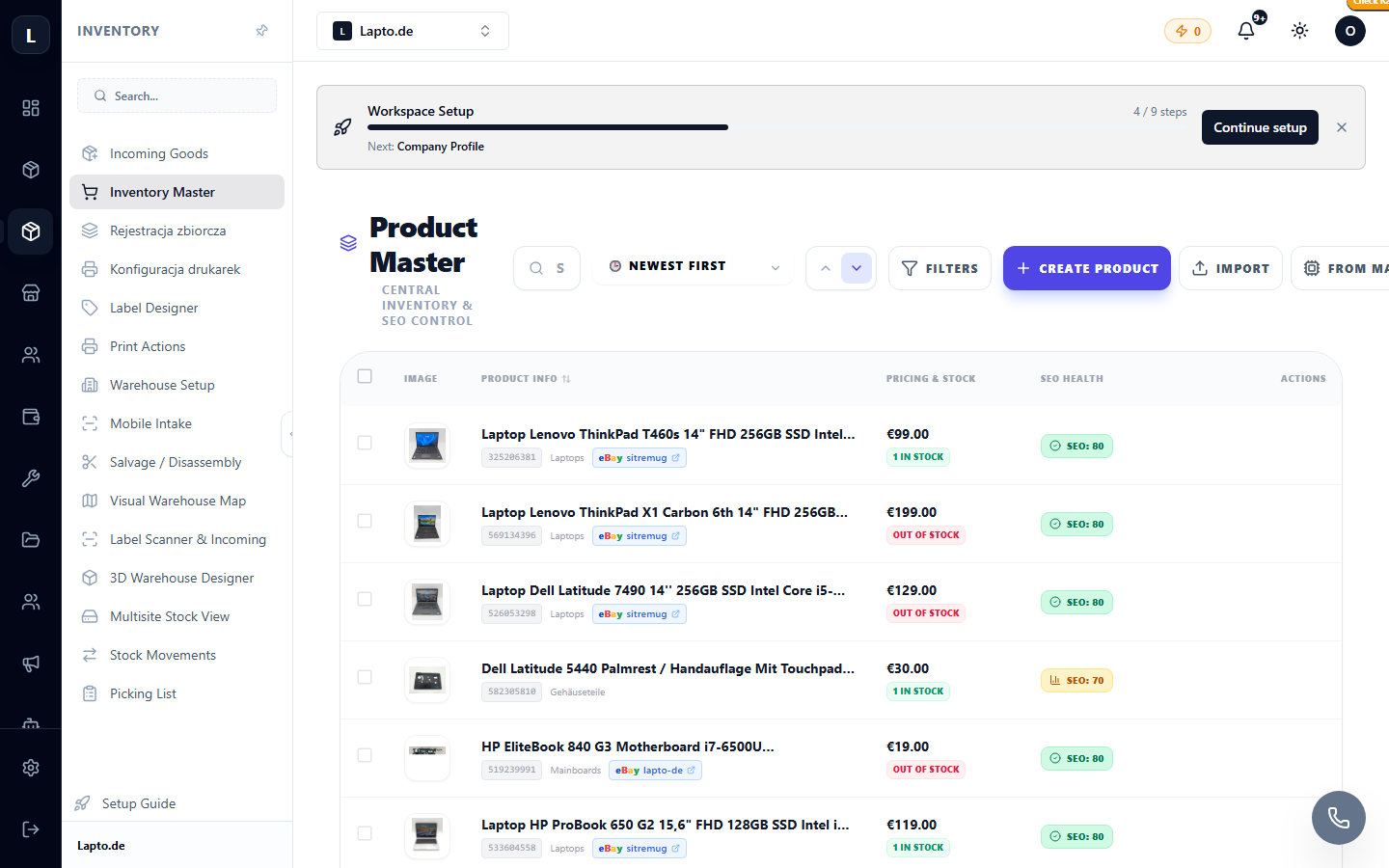Check the HP EliteBook 840 G3 Motherboard checkbox
Image resolution: width=1389 pixels, height=868 pixels.
click(x=365, y=755)
